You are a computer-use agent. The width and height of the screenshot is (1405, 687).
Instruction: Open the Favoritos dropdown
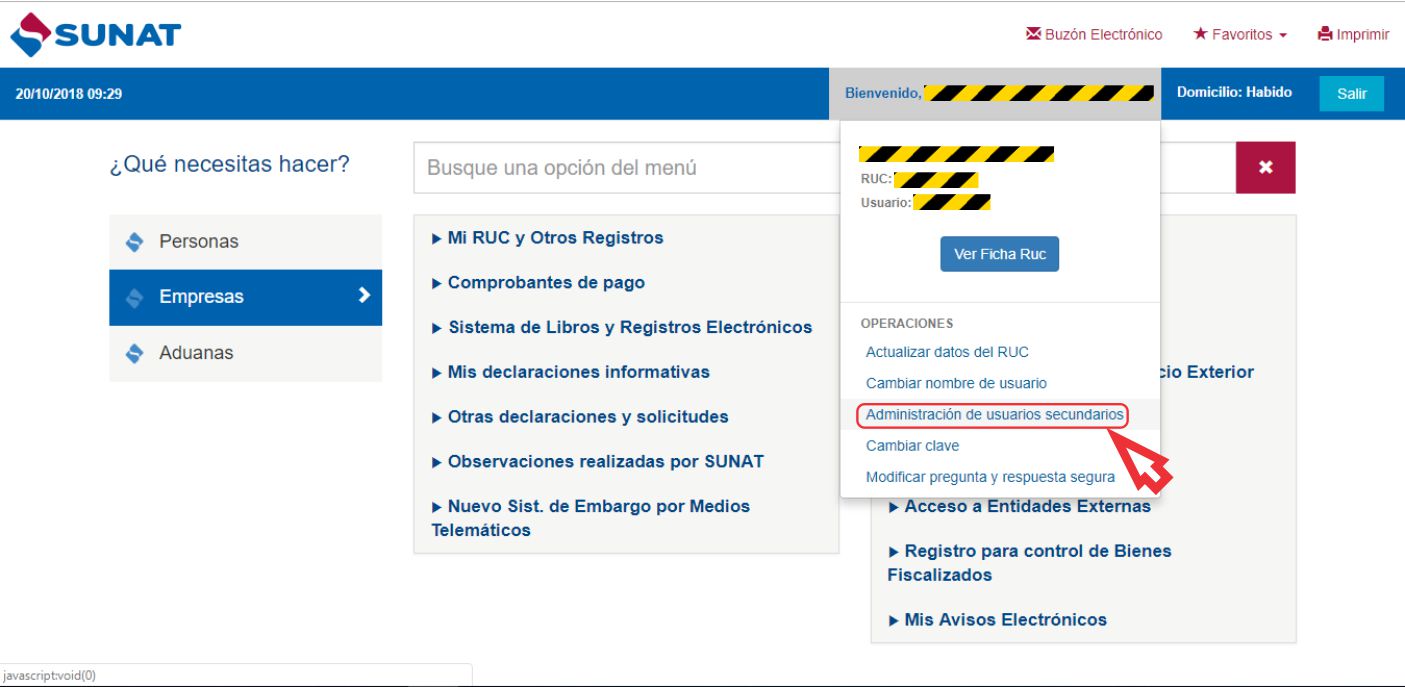pyautogui.click(x=1240, y=34)
